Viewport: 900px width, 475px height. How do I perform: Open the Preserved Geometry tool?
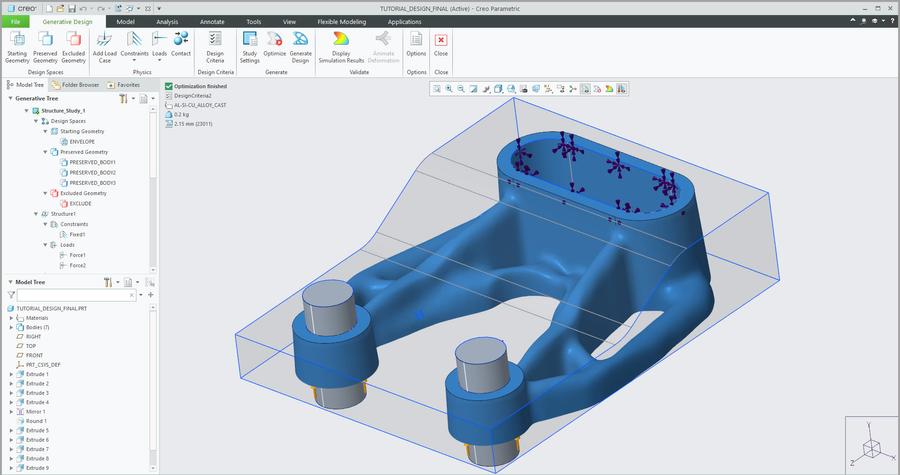pyautogui.click(x=45, y=47)
